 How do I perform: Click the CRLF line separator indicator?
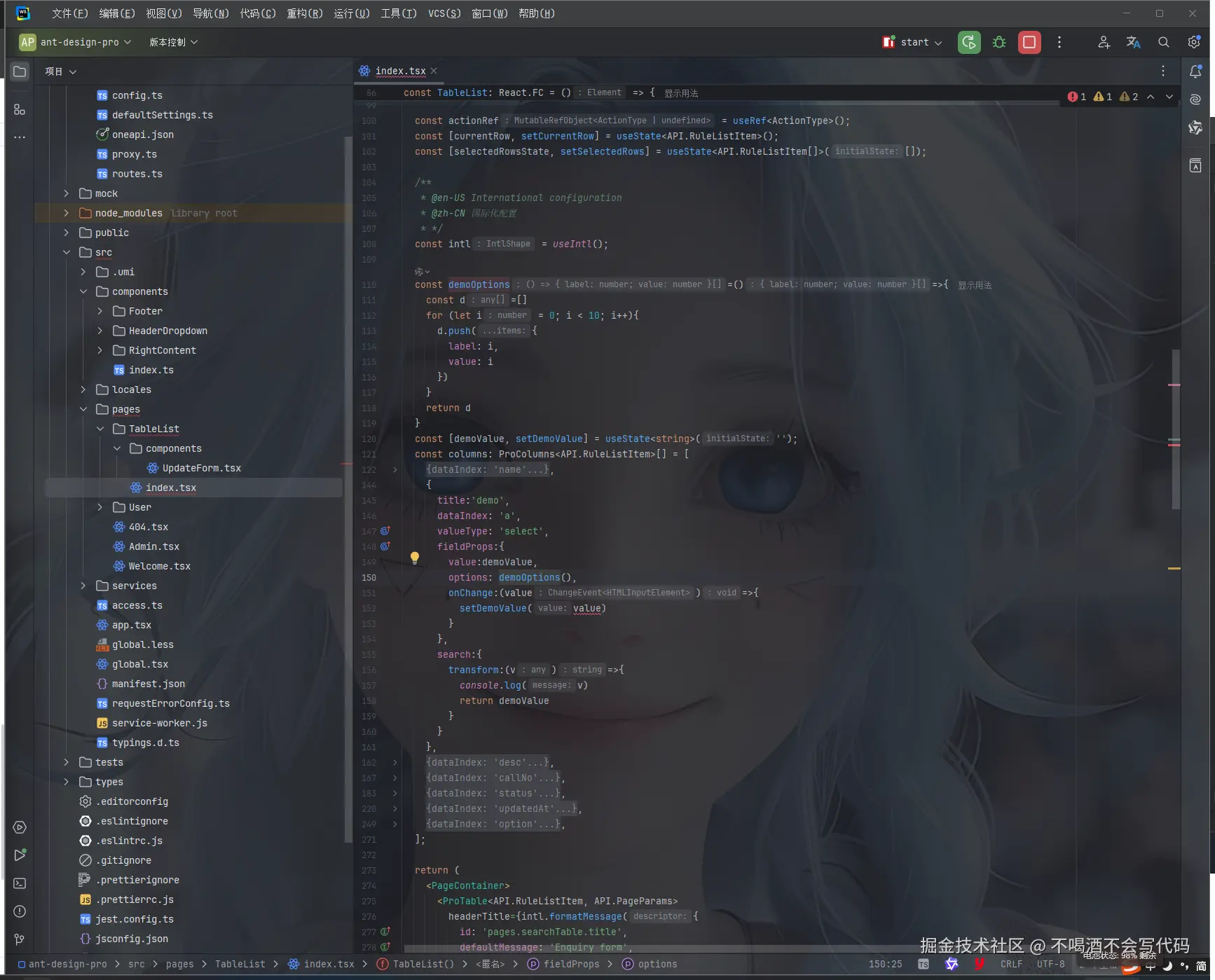(1011, 964)
